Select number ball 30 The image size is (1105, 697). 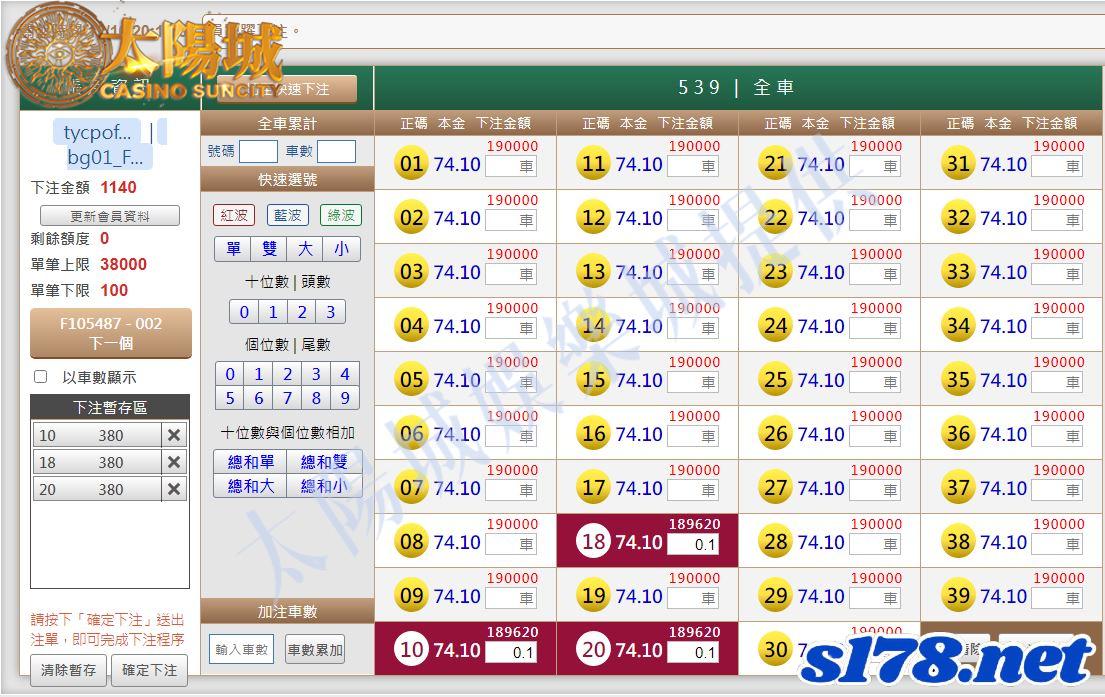tap(776, 649)
